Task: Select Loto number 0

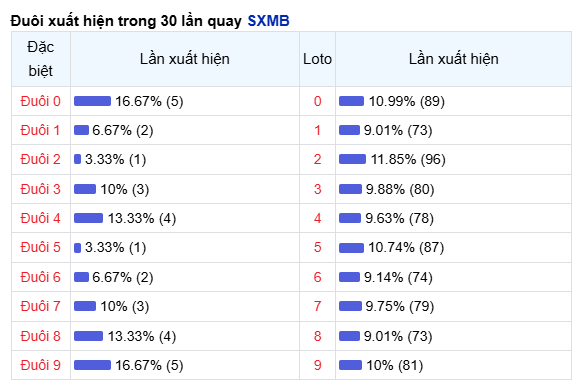Action: click(317, 101)
